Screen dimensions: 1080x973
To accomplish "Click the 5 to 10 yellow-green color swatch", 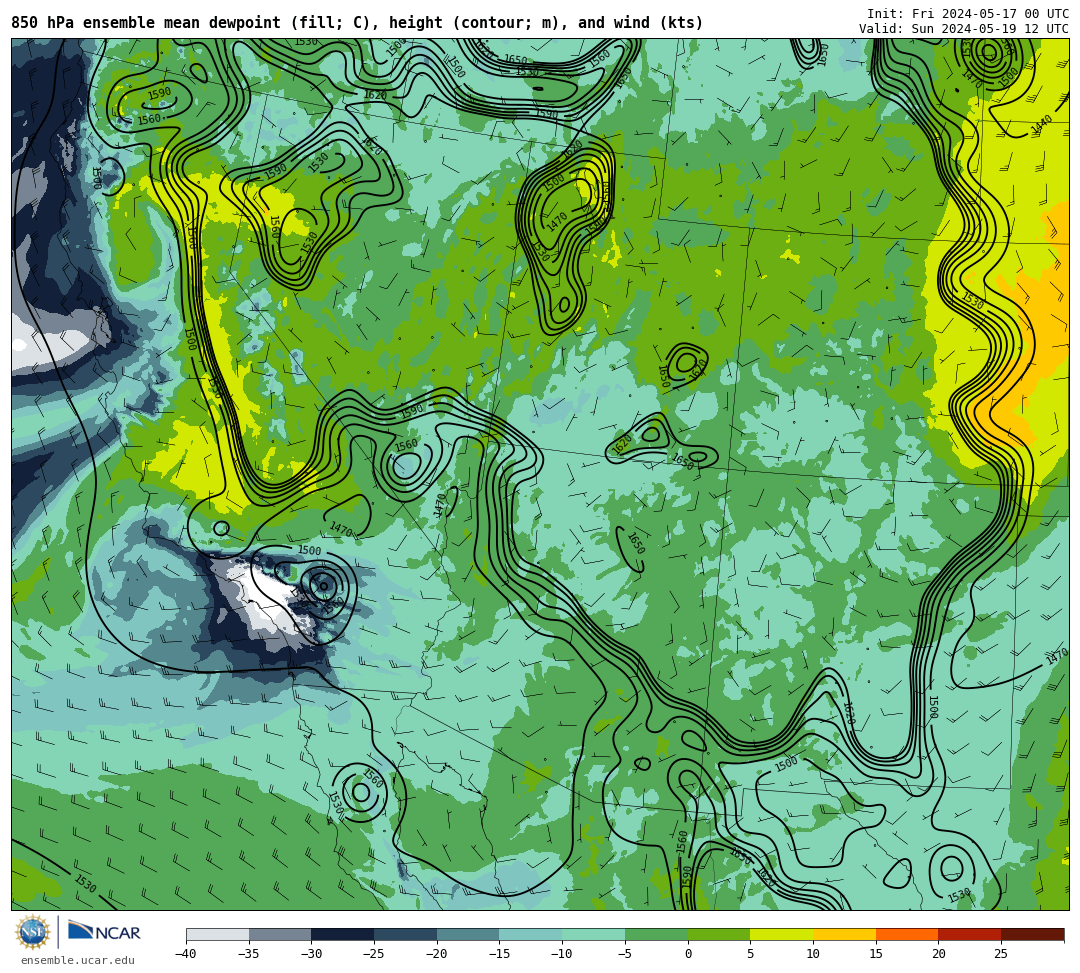I will point(782,934).
